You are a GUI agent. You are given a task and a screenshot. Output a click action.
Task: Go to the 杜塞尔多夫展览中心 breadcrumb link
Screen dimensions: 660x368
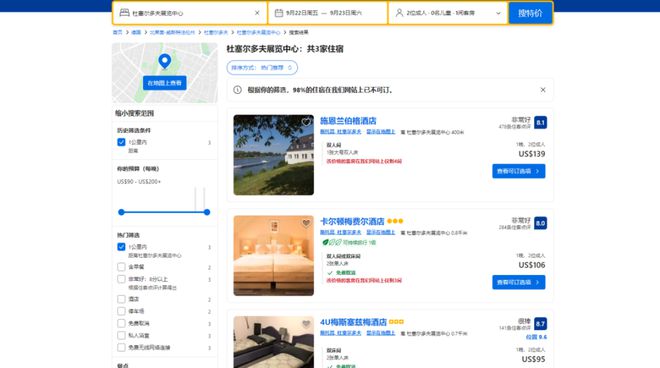click(258, 32)
